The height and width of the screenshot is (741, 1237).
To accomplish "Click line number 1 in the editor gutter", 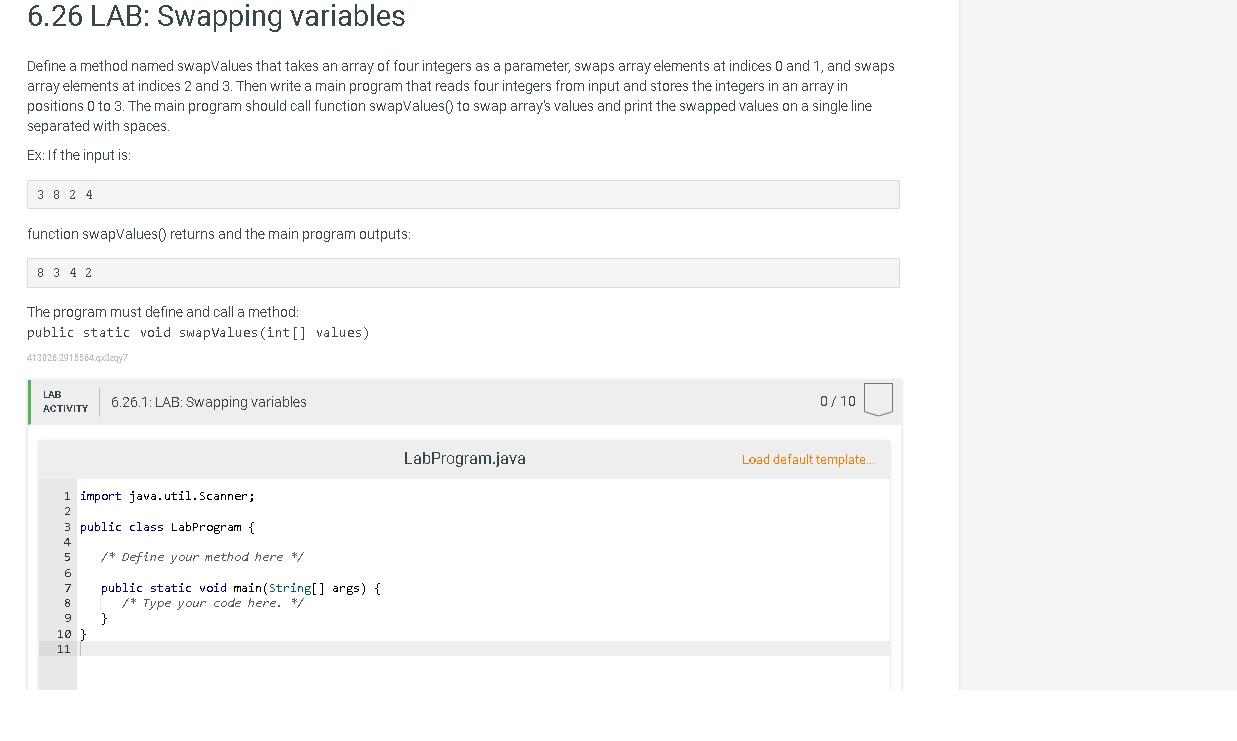I will [x=67, y=496].
